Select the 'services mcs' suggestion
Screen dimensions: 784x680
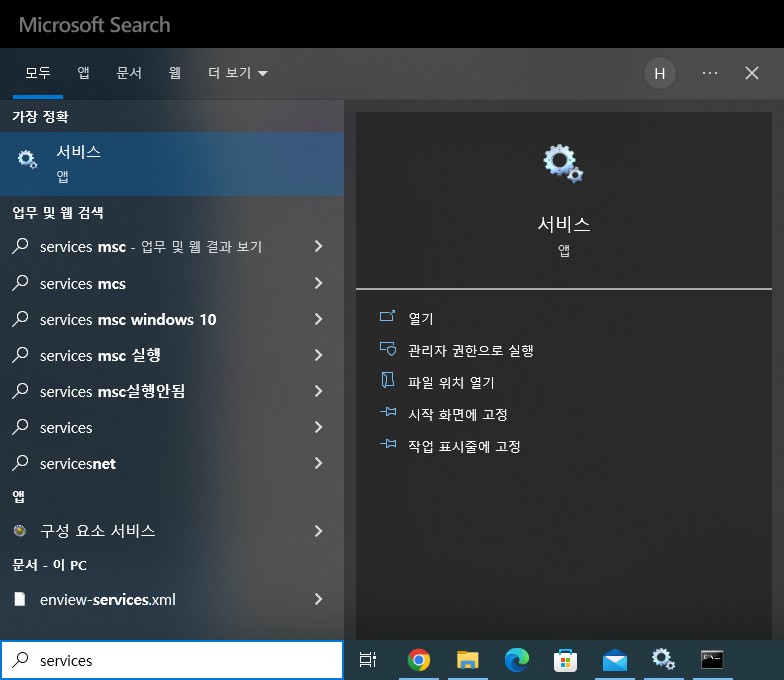pos(172,284)
